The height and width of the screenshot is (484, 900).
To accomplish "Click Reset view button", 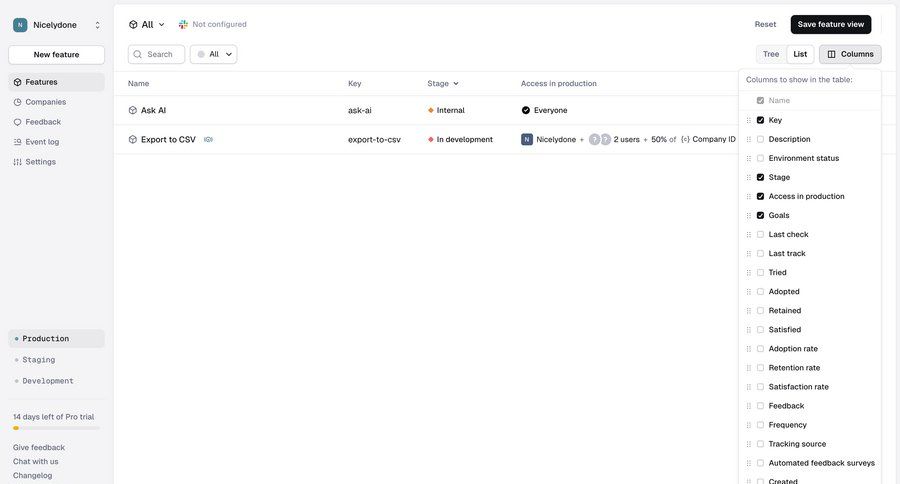I will 765,24.
